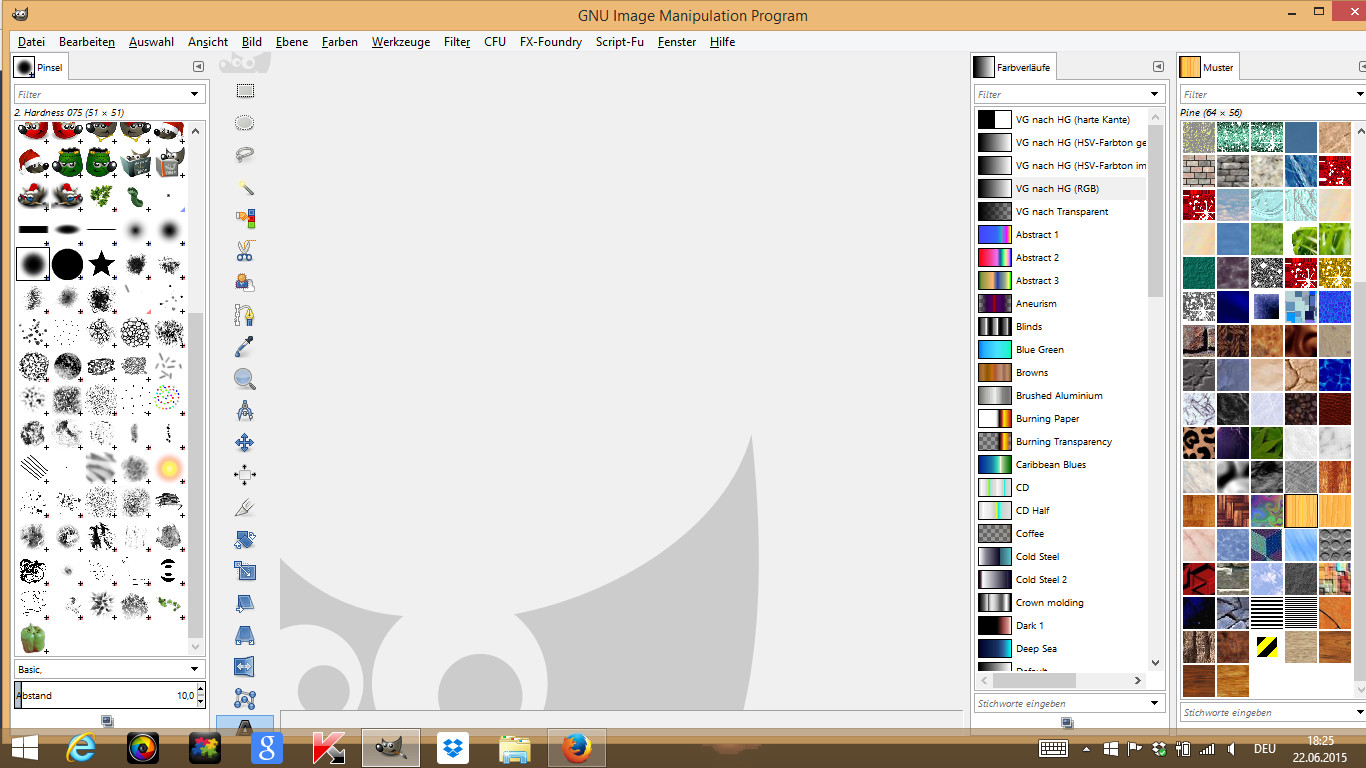Click the Zoom magnifier tool
The width and height of the screenshot is (1366, 768).
[245, 379]
